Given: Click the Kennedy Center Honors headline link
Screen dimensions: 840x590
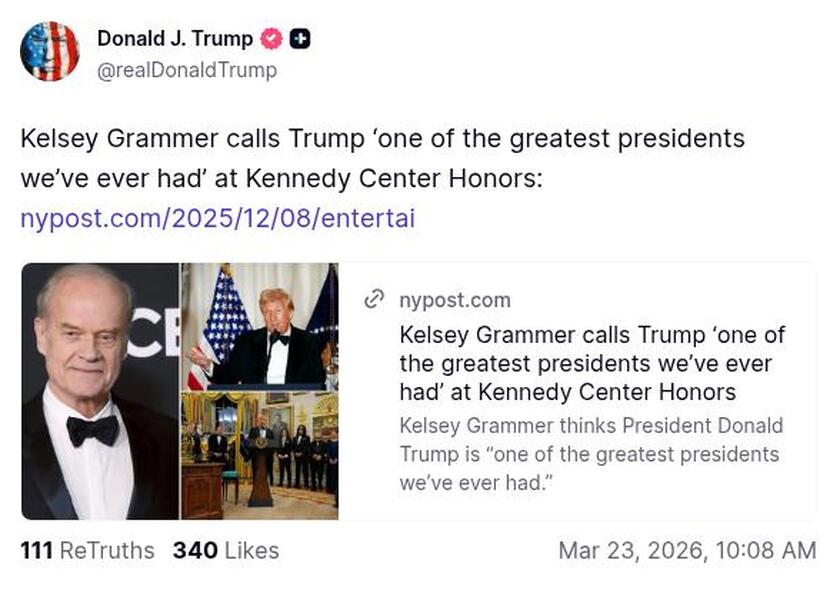Looking at the screenshot, I should tap(592, 364).
